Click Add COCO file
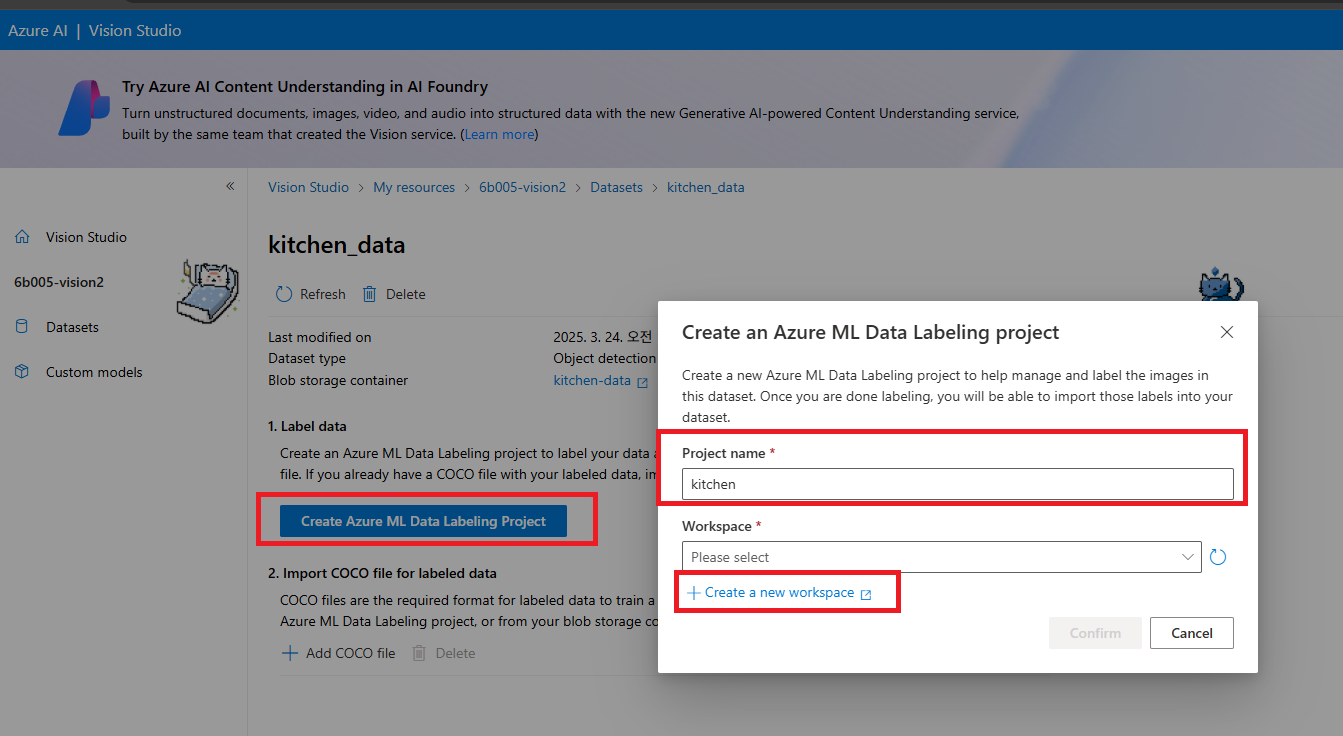This screenshot has width=1343, height=736. [x=350, y=653]
